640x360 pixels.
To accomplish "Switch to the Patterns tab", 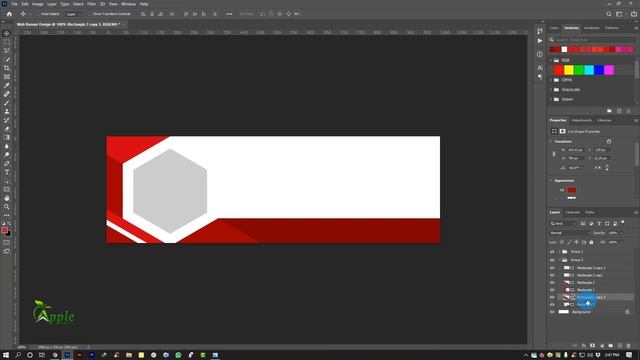I will [x=611, y=28].
